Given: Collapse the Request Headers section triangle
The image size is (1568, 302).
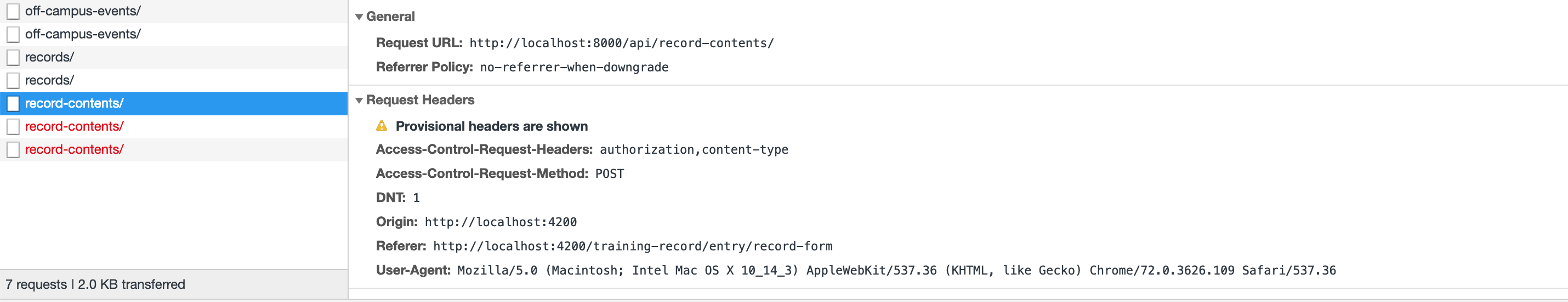Looking at the screenshot, I should [x=359, y=100].
